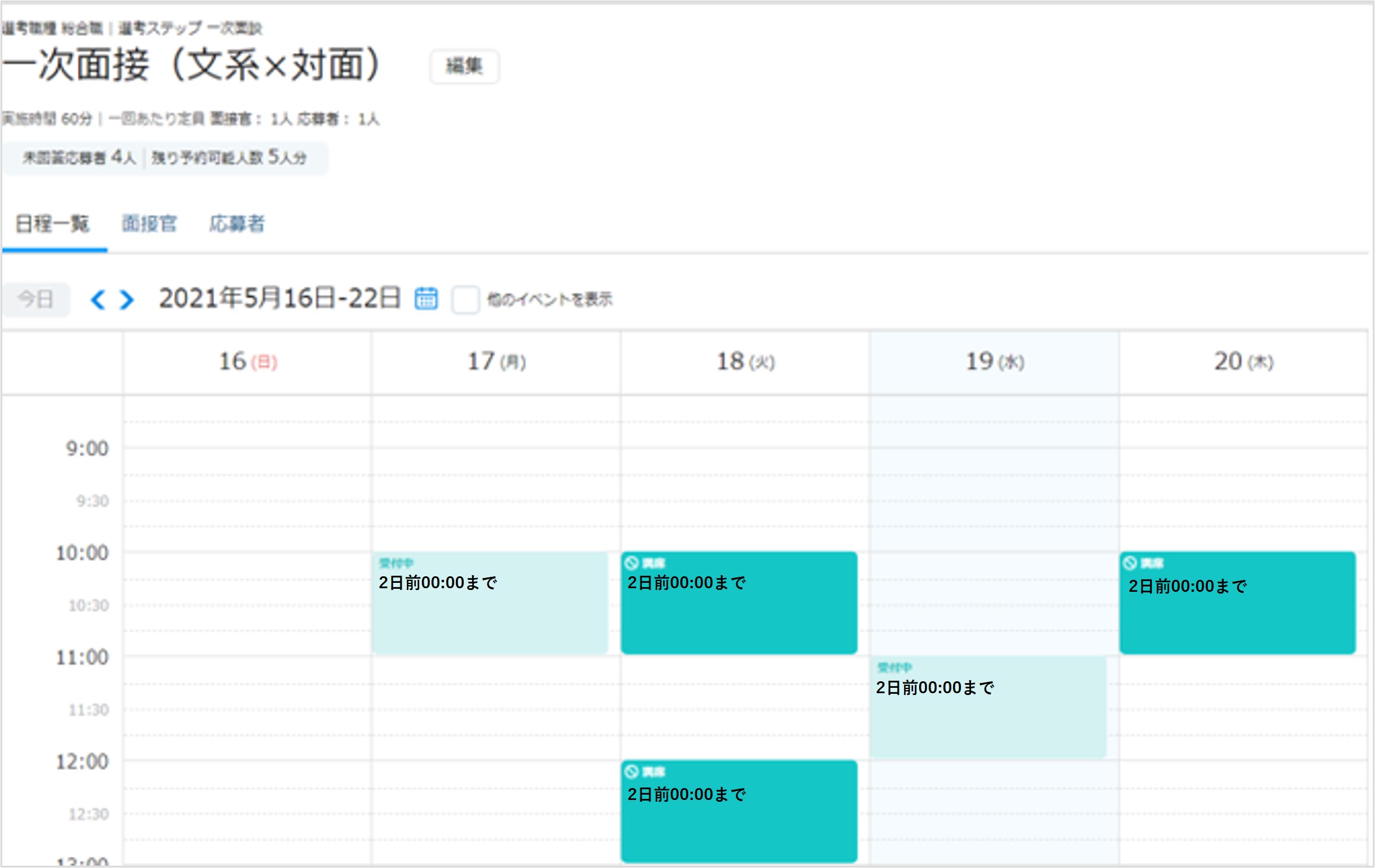Click the 19 (水) column header
The width and height of the screenshot is (1375, 868).
click(995, 362)
